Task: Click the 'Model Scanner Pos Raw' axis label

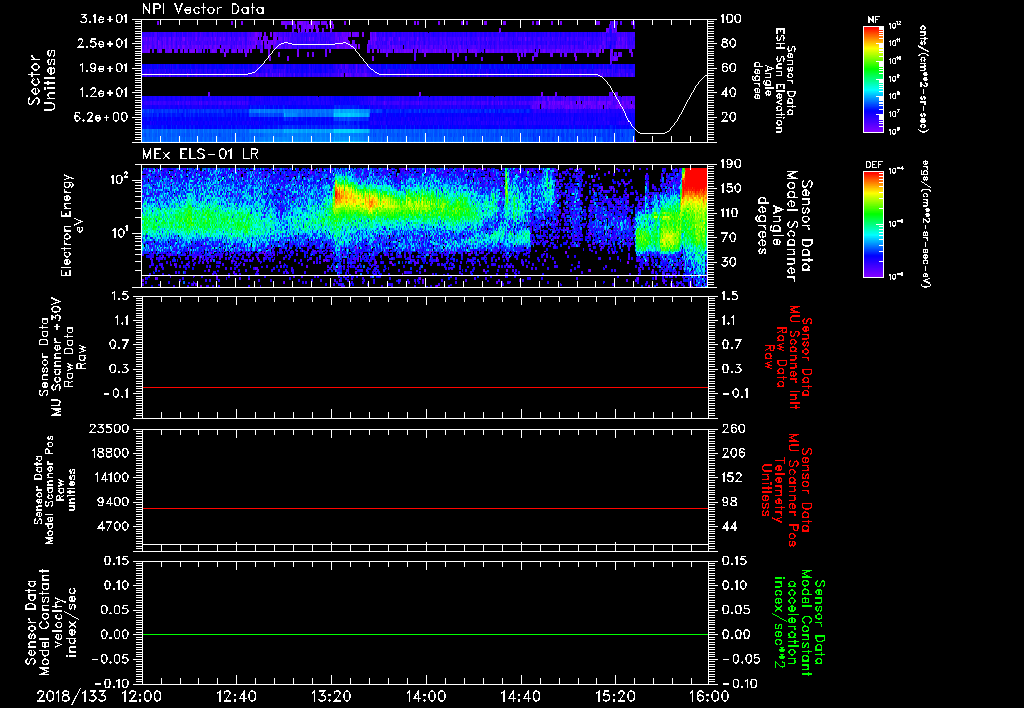Action: pyautogui.click(x=55, y=490)
